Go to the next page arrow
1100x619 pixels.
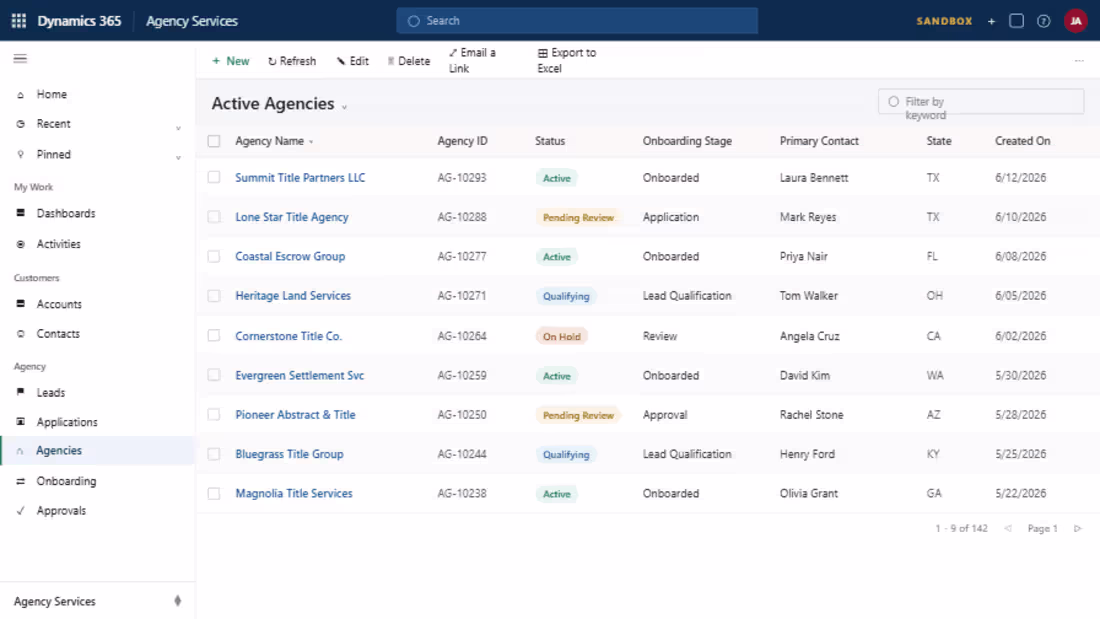click(1078, 528)
